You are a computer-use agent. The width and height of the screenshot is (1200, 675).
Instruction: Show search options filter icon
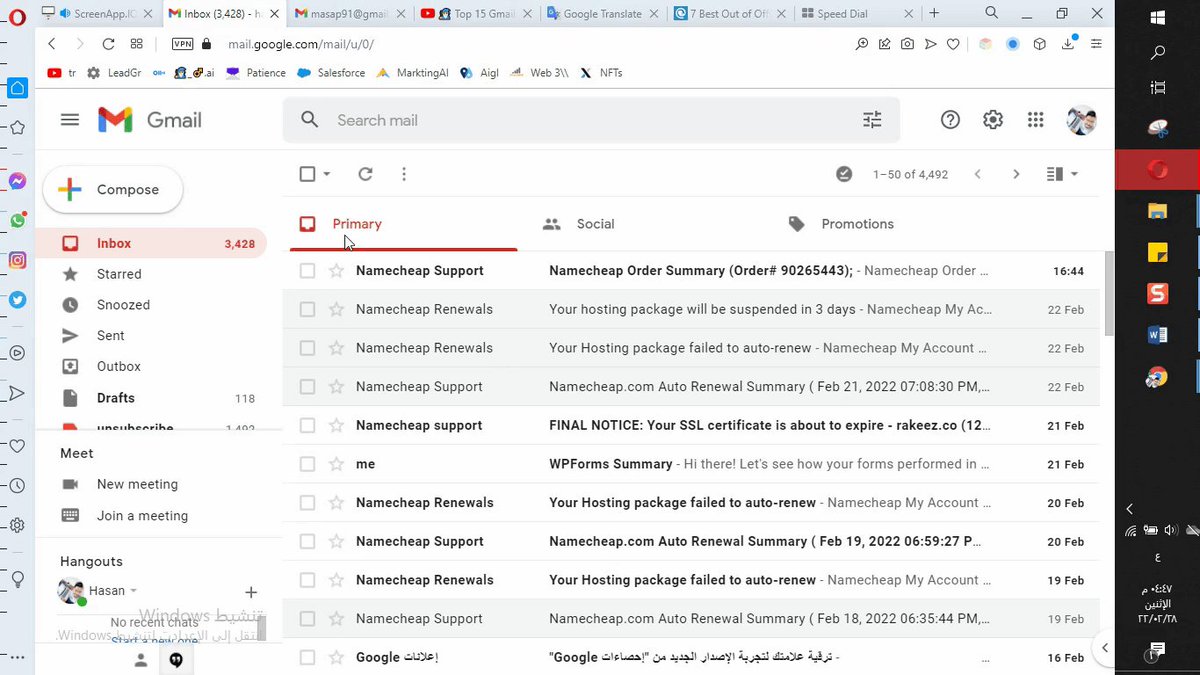pyautogui.click(x=872, y=120)
